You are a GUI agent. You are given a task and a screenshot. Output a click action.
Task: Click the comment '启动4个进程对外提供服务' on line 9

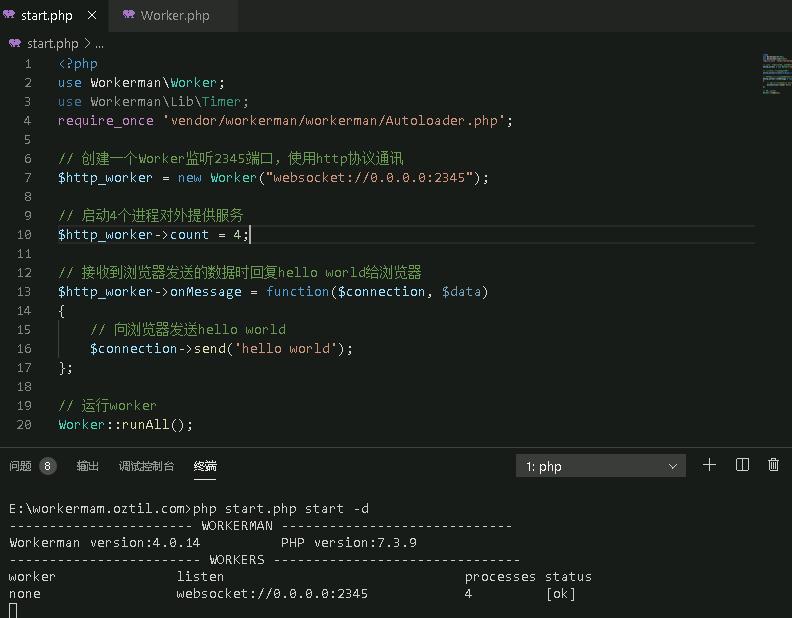pos(162,216)
